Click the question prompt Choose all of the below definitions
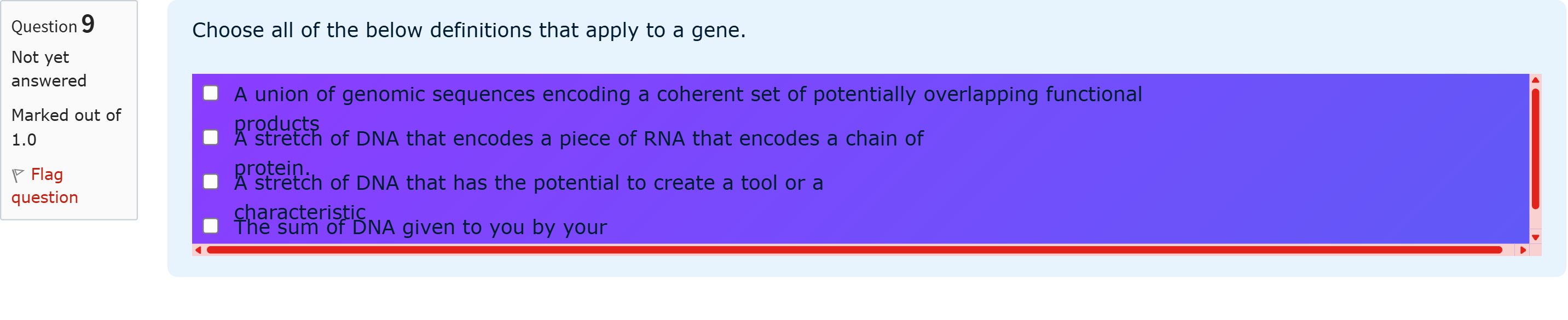1568x320 pixels. [468, 31]
